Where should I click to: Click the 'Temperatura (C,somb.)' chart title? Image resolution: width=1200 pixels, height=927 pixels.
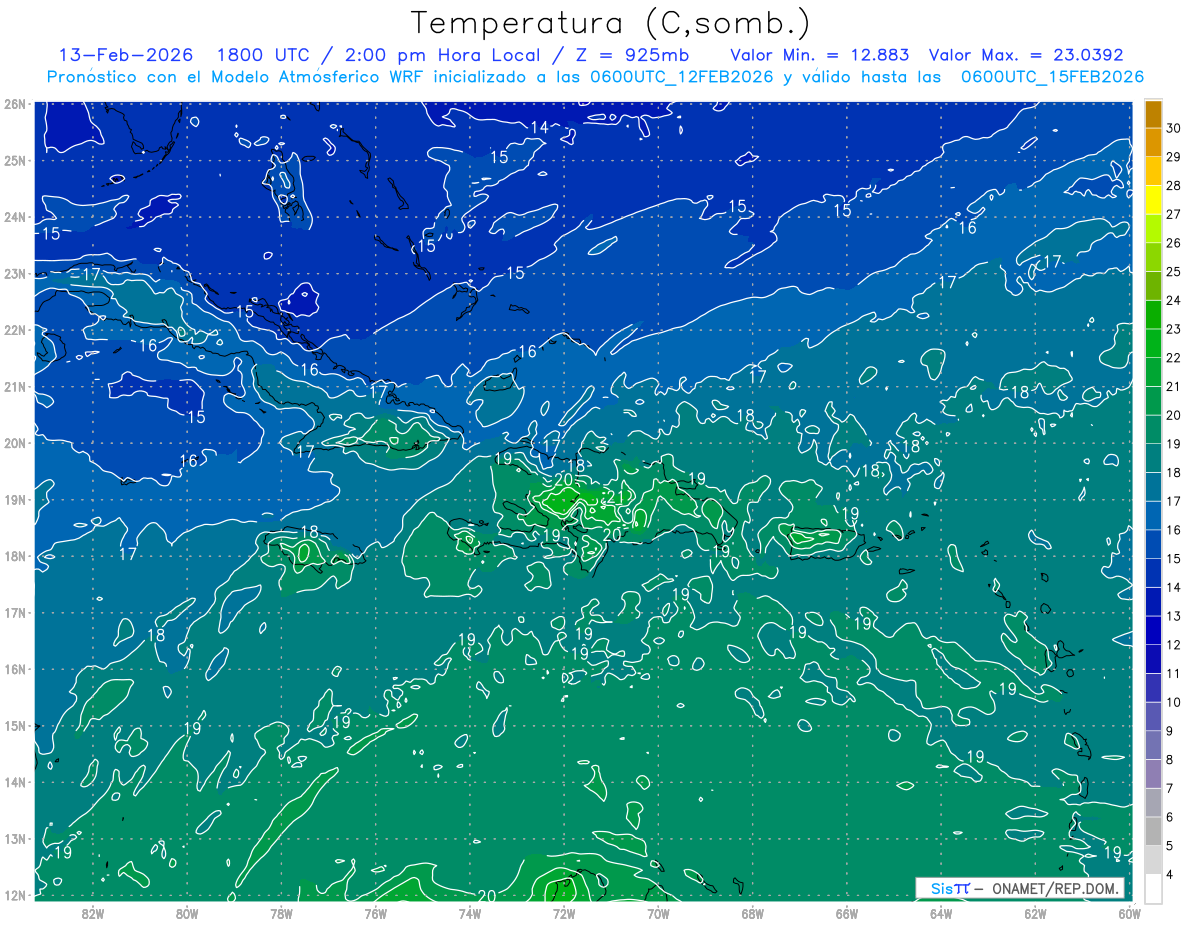coord(611,24)
